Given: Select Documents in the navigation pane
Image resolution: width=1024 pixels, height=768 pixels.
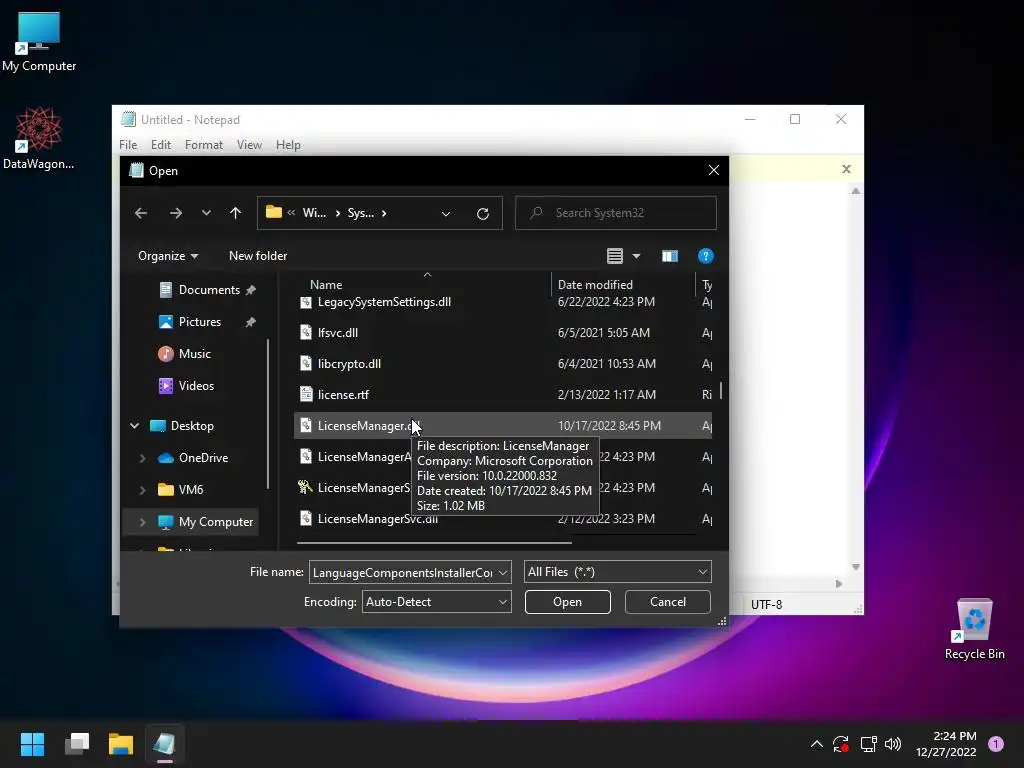Looking at the screenshot, I should pyautogui.click(x=208, y=290).
